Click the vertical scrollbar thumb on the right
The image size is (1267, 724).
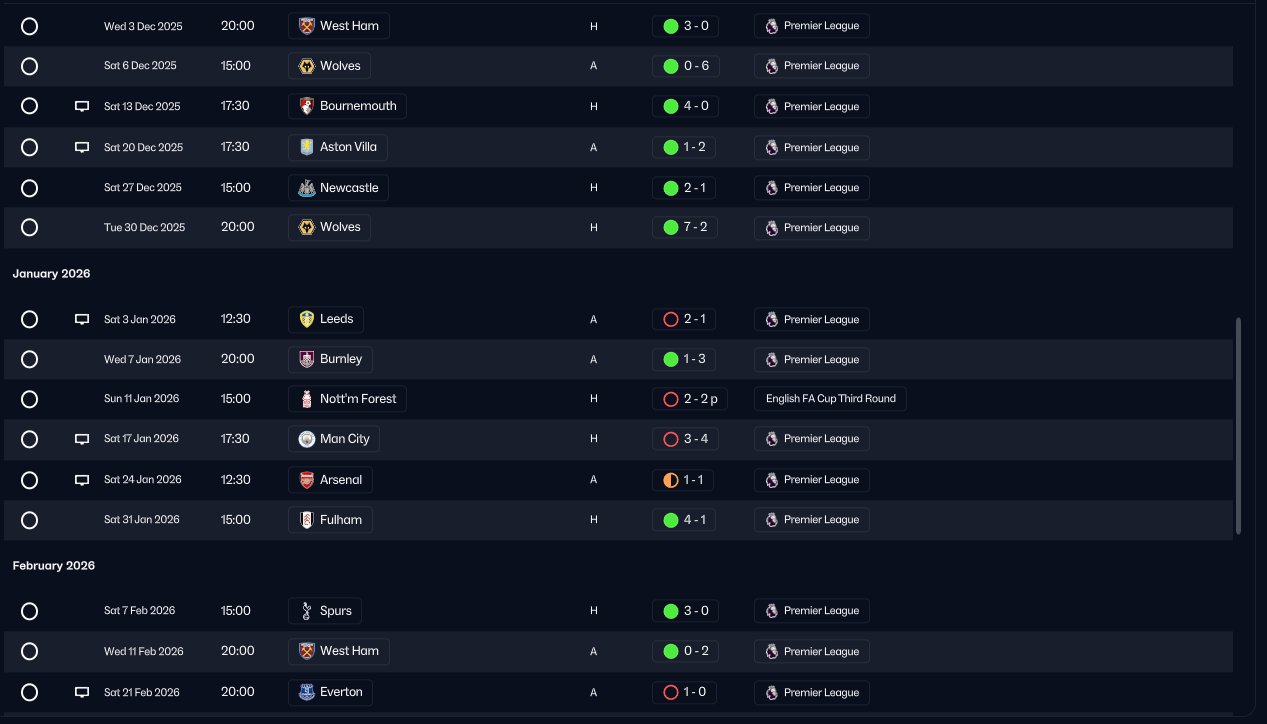coord(1239,426)
